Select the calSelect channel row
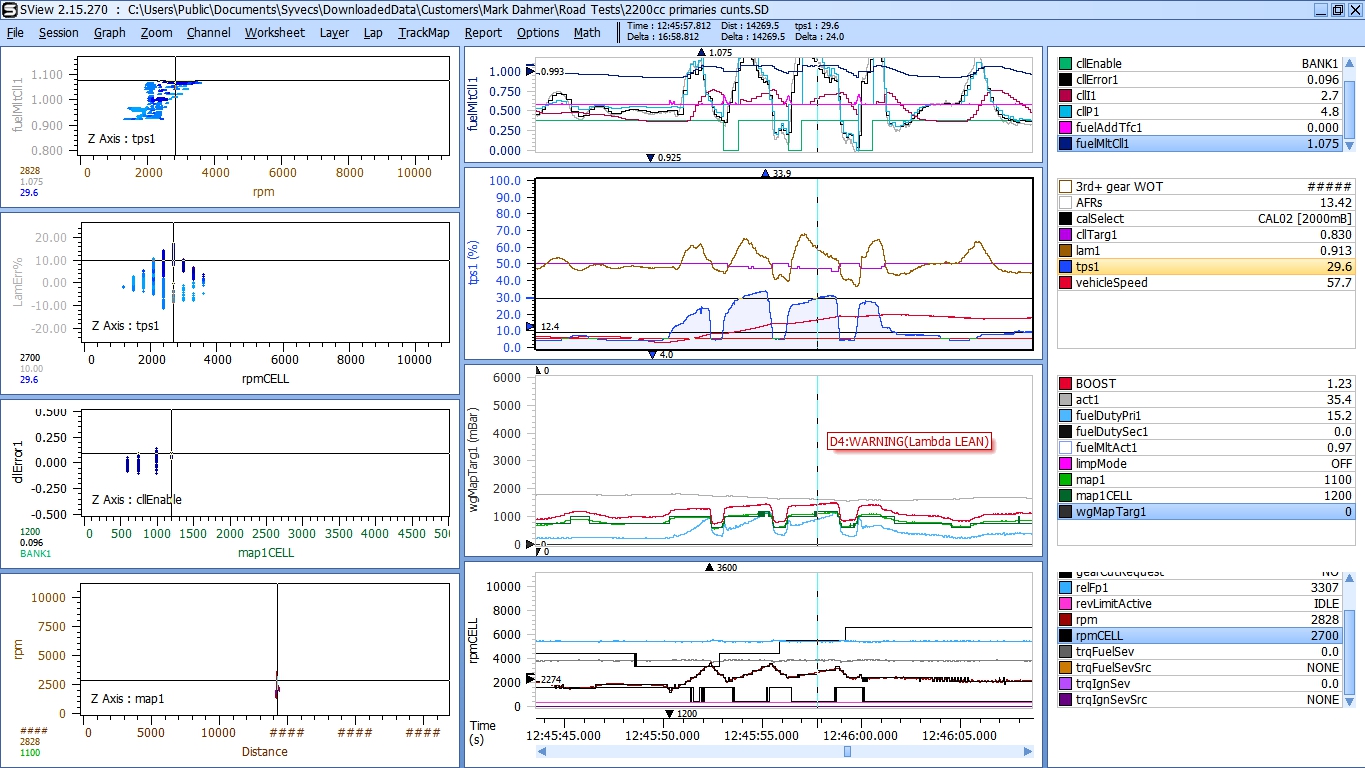The height and width of the screenshot is (768, 1365). click(x=1206, y=219)
